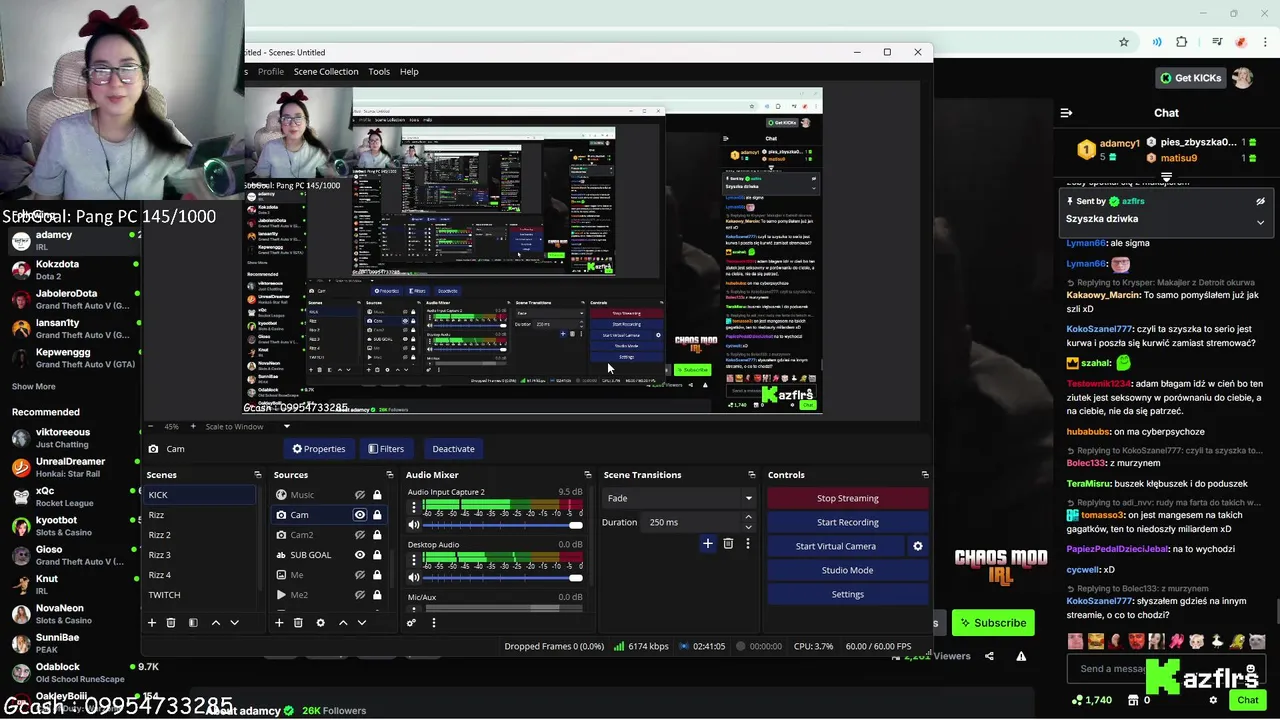Open the Scale to Window preview dropdown
The height and width of the screenshot is (720, 1280).
(x=247, y=427)
